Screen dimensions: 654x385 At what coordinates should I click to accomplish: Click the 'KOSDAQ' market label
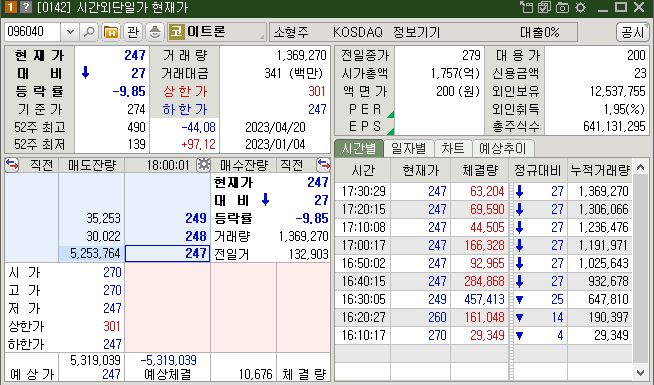(x=357, y=32)
